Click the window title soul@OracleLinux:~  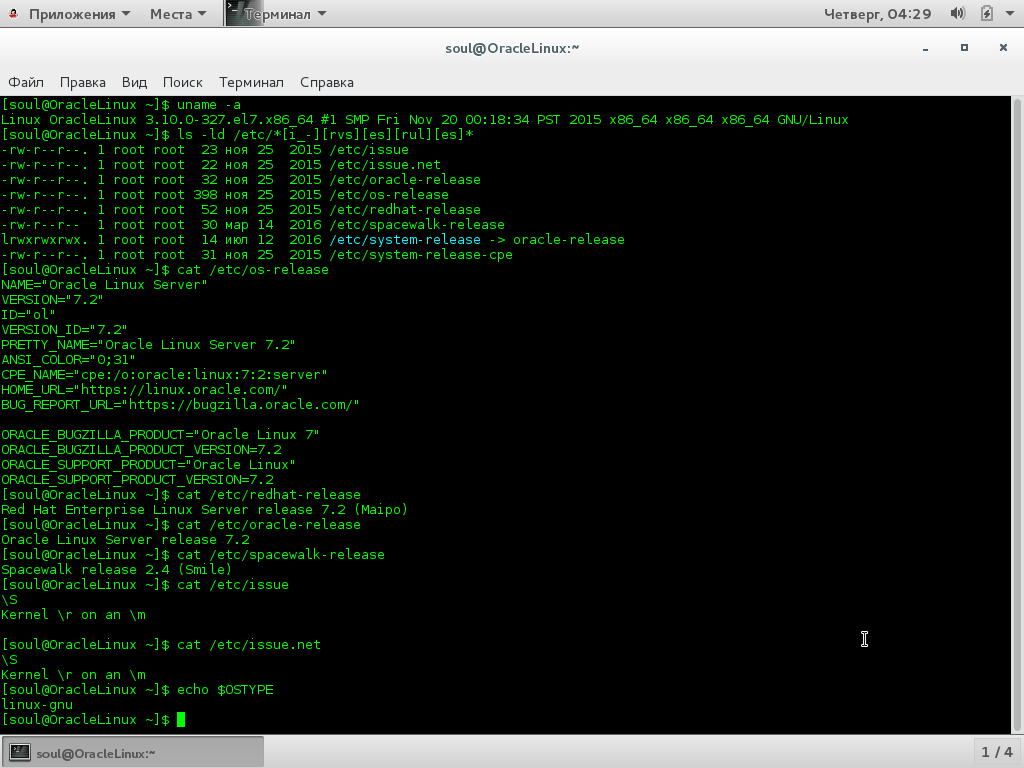coord(512,48)
